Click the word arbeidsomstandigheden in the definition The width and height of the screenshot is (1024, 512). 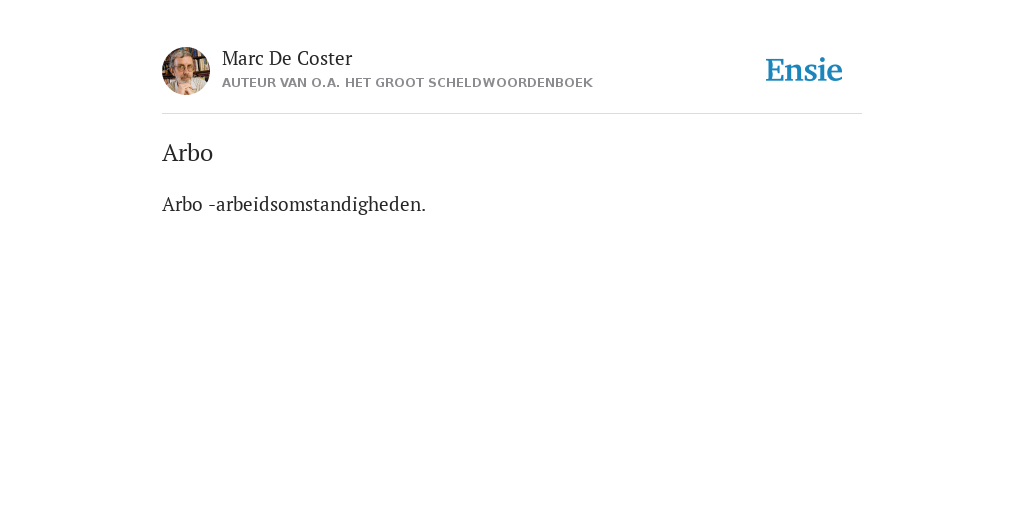(318, 204)
